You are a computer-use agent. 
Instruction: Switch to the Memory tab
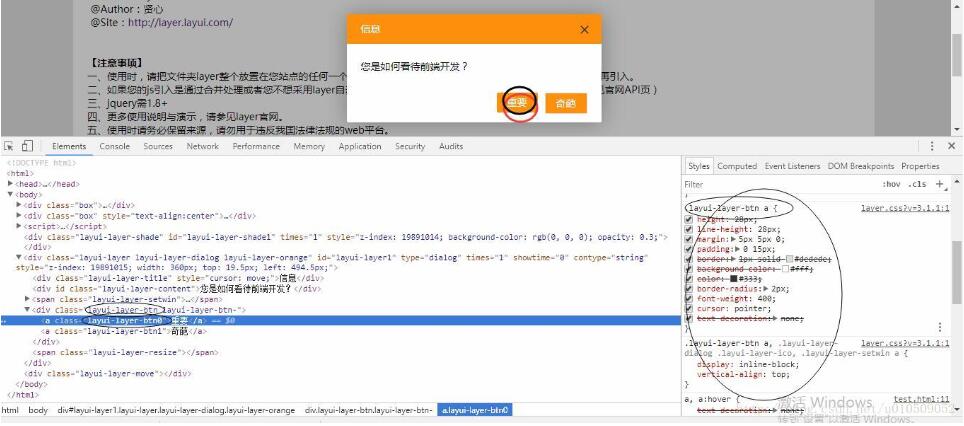(x=309, y=146)
